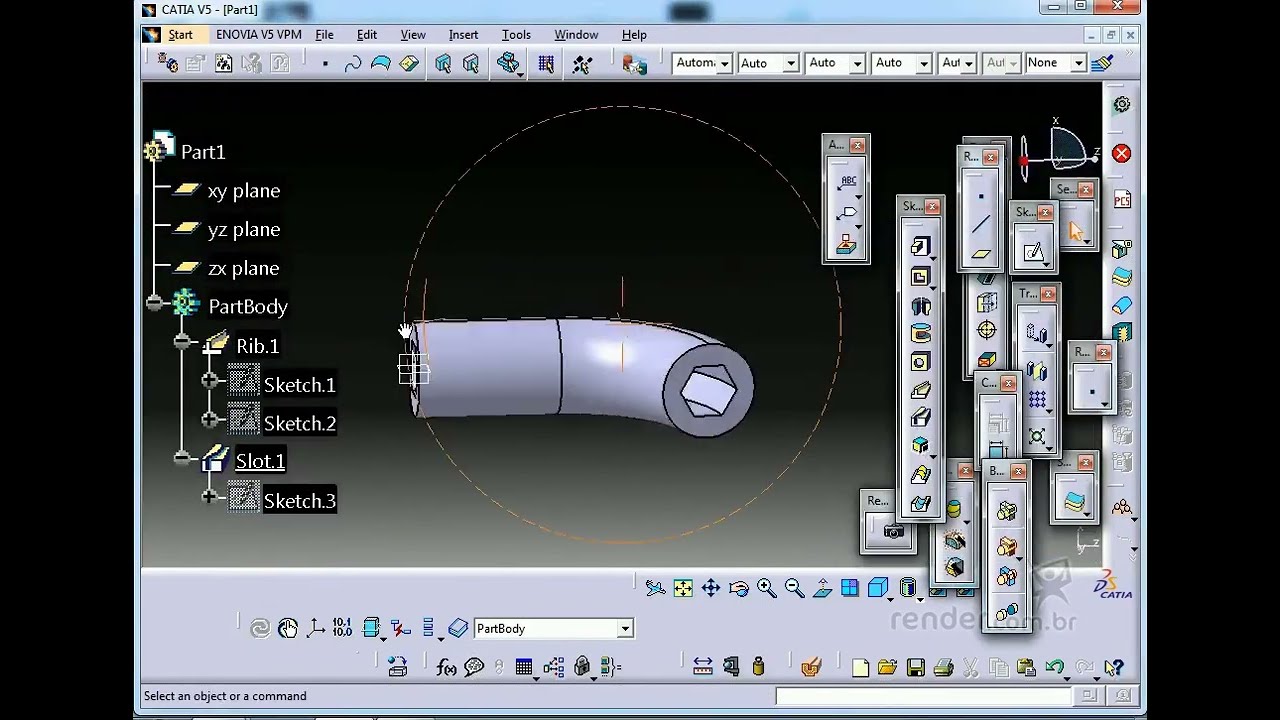Viewport: 1280px width, 720px height.
Task: Close the Annotations floating toolbar
Action: click(857, 145)
